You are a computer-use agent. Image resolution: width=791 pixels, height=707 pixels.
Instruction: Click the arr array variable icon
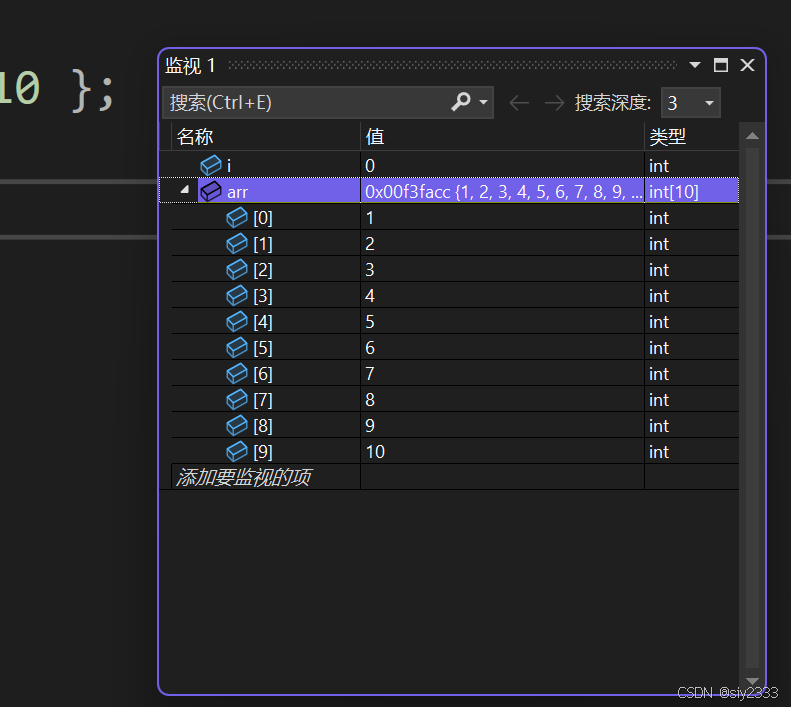click(211, 191)
